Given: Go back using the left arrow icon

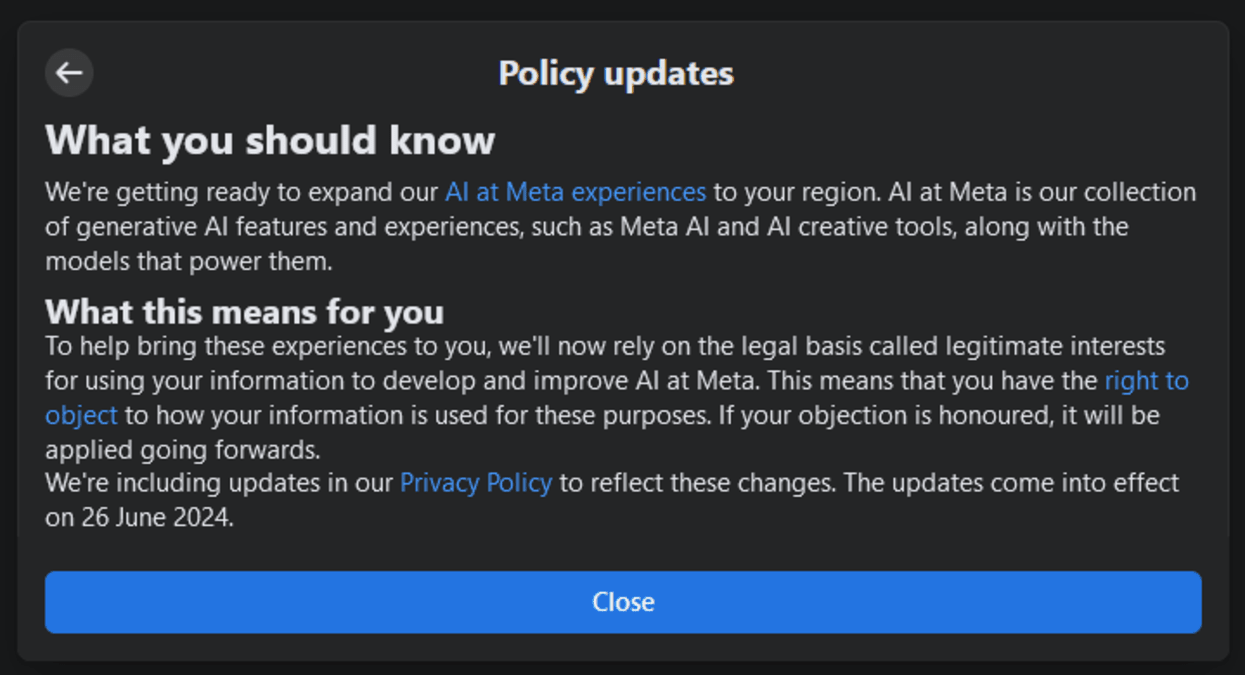Looking at the screenshot, I should tap(69, 73).
